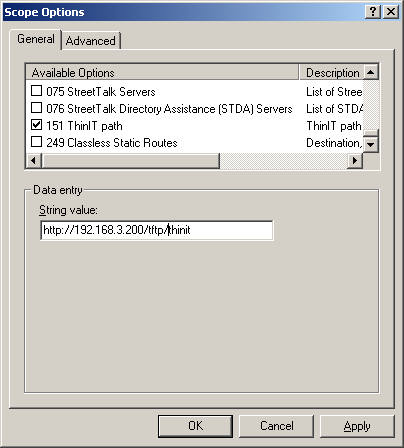Click the Available Options column header
This screenshot has width=404, height=448.
[162, 72]
